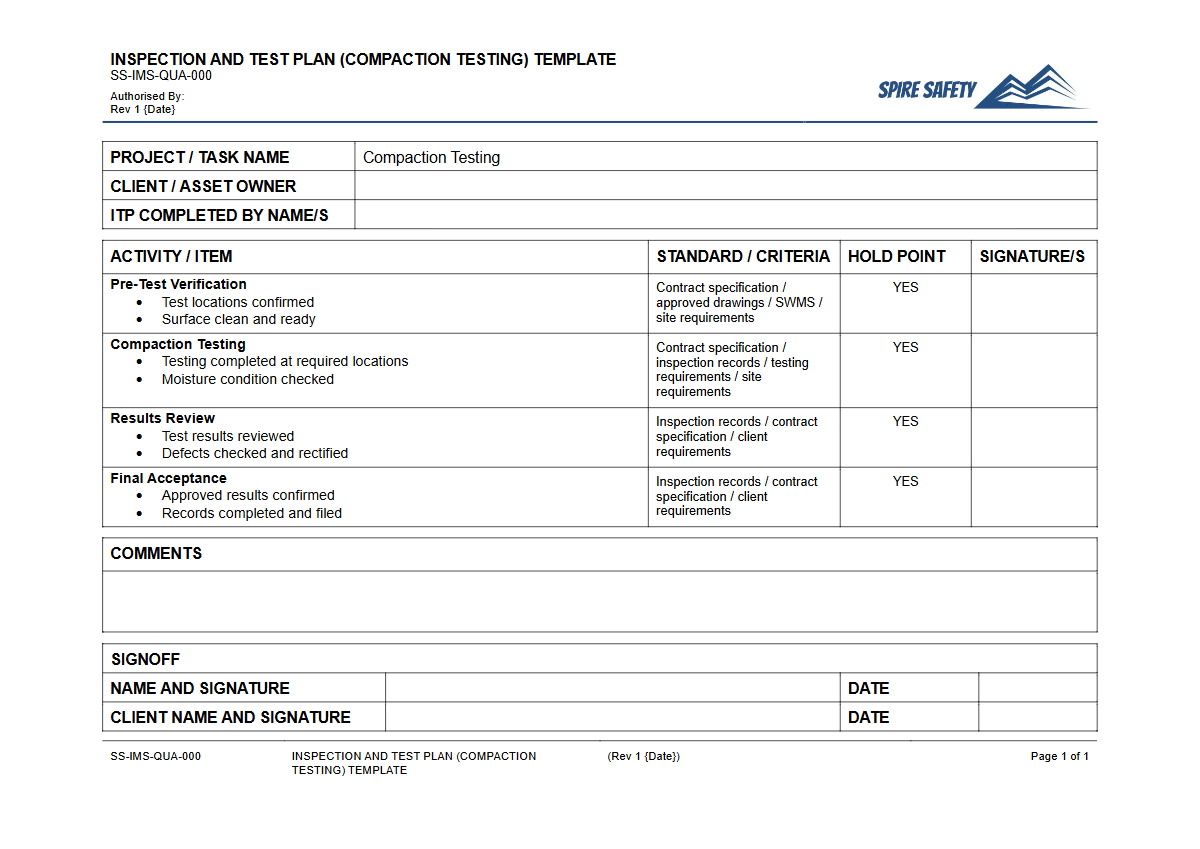
Task: Click the signature cell for Compaction Testing row
Action: click(1034, 370)
